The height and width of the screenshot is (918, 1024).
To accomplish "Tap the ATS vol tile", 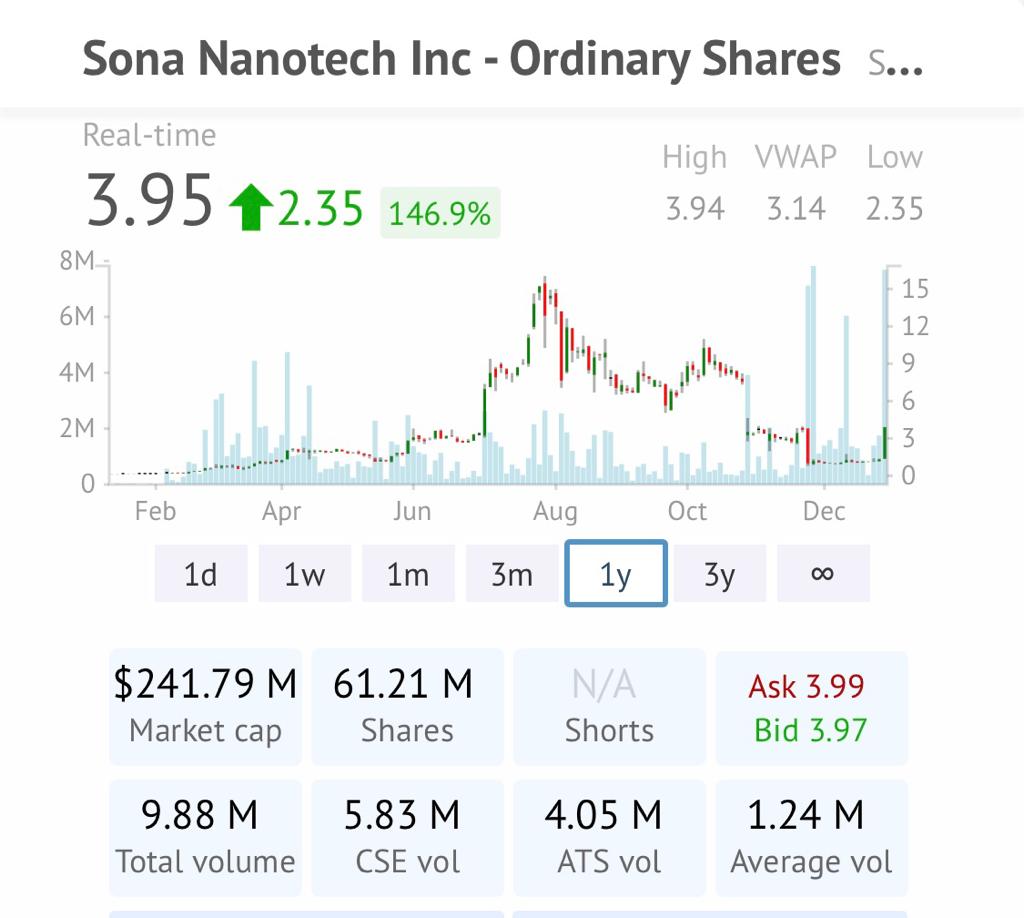I will (609, 837).
